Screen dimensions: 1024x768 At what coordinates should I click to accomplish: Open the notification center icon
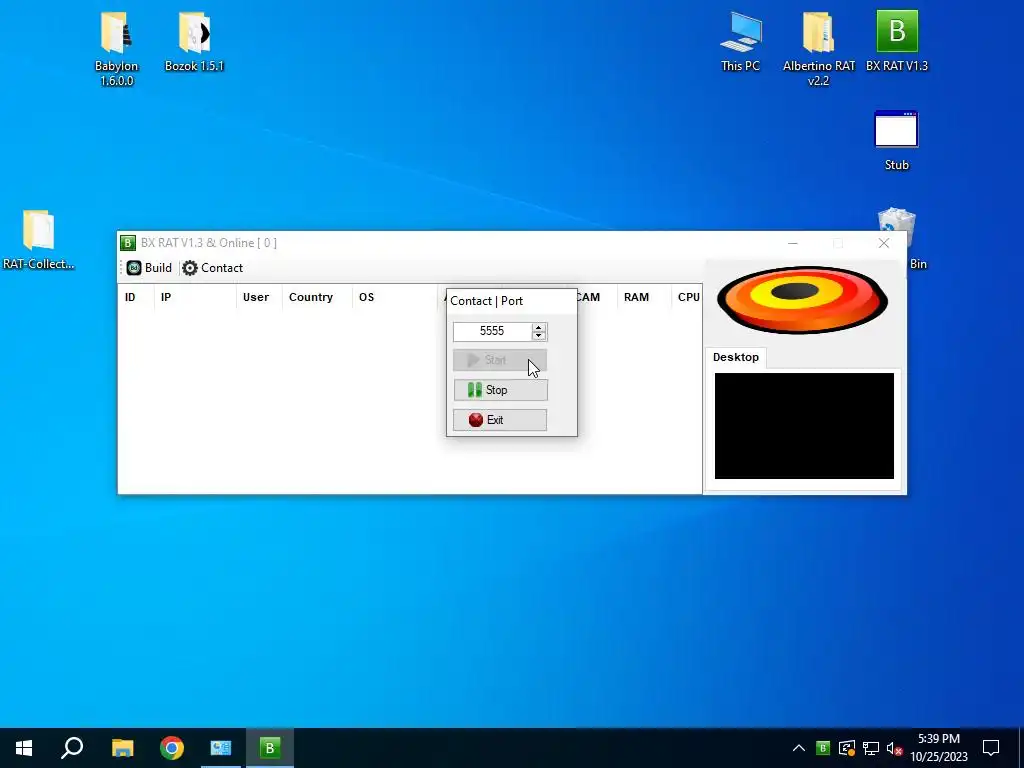[x=991, y=748]
